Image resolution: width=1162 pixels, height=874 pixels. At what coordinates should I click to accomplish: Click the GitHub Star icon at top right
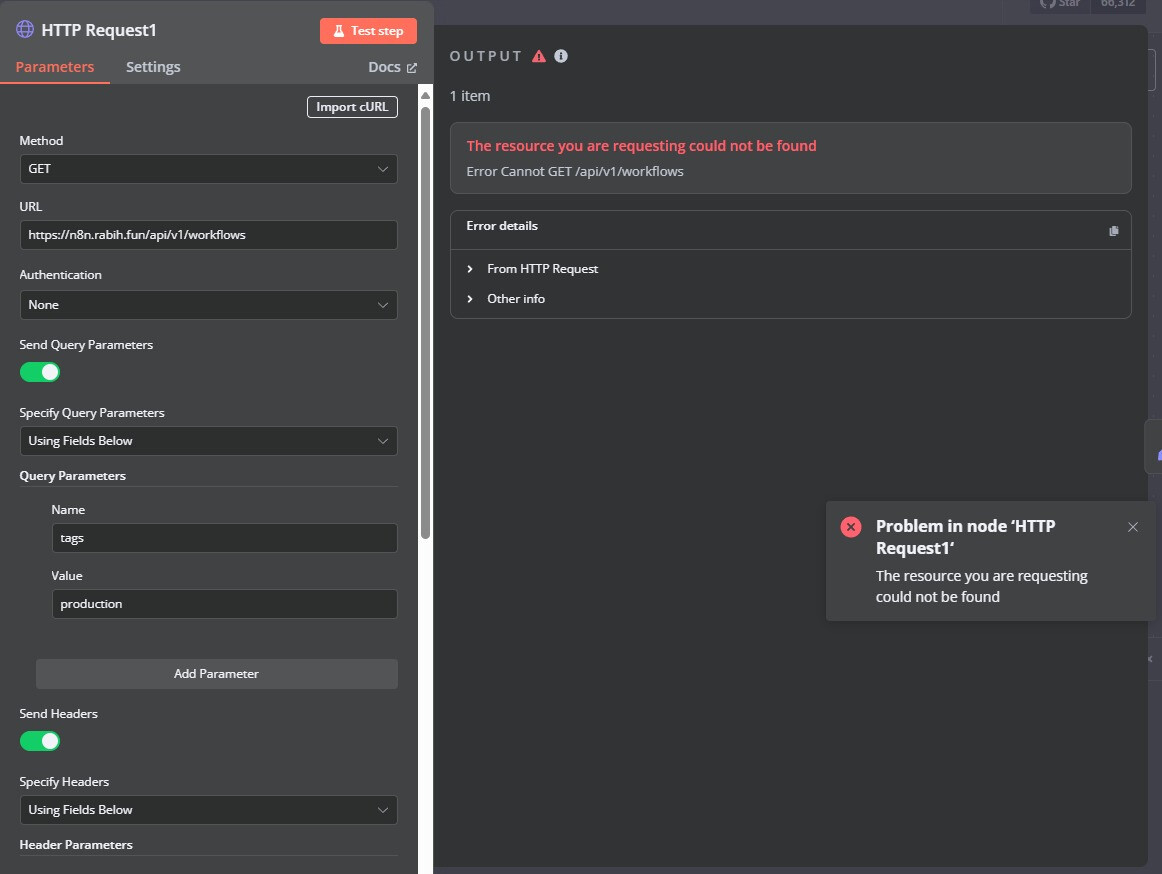pos(1048,4)
